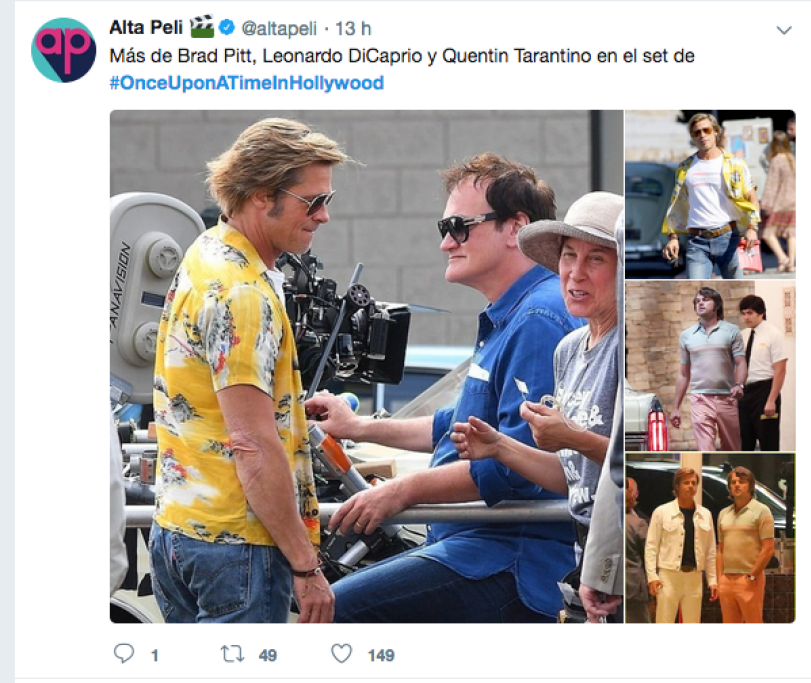Like the tweet with heart icon
Viewport: 811px width, 683px height.
point(341,654)
